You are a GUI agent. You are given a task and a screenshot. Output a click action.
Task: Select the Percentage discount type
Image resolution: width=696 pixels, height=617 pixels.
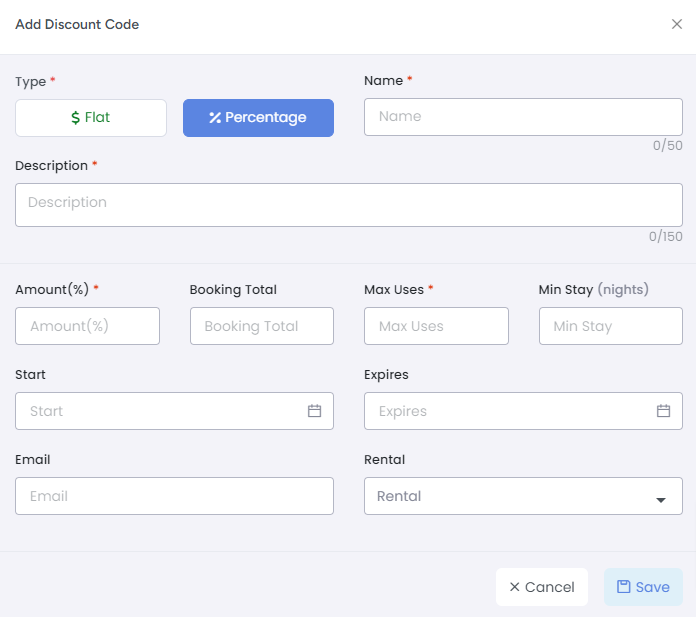click(x=258, y=118)
